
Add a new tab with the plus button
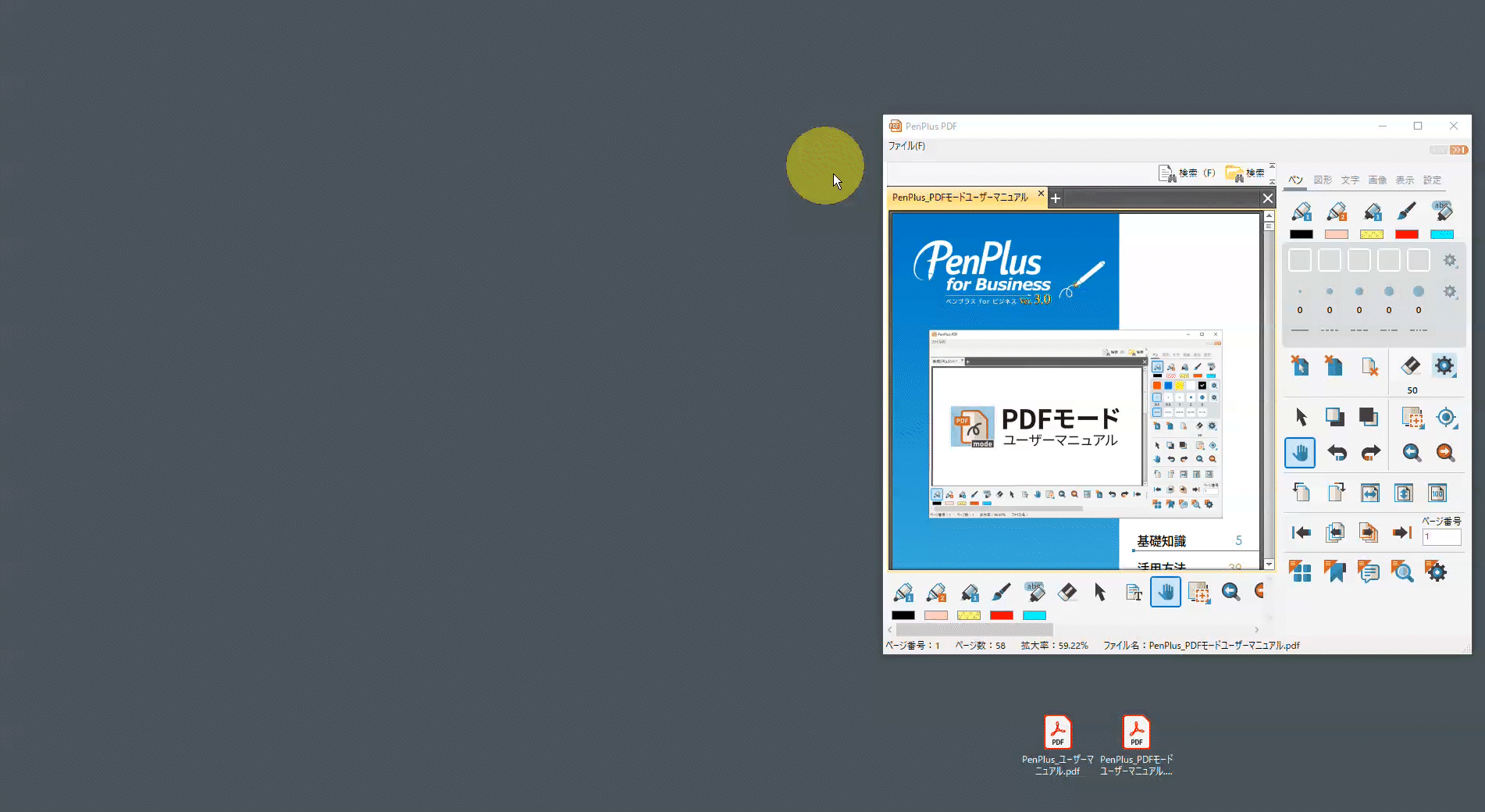[x=1056, y=198]
